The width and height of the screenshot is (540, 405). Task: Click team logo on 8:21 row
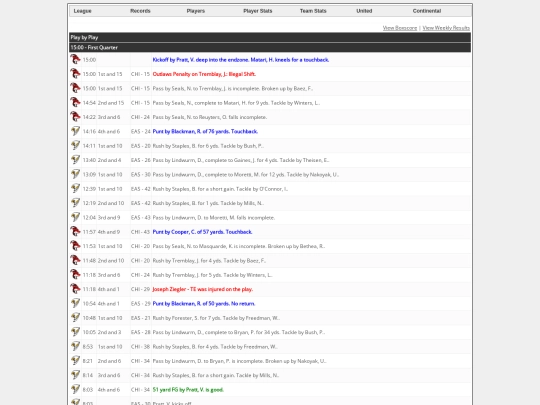(x=75, y=361)
